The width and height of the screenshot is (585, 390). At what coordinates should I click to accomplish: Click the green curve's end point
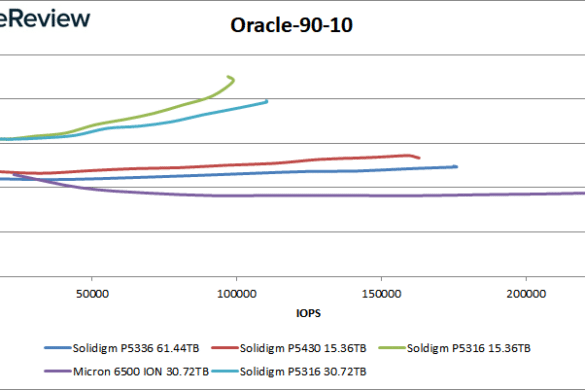point(229,77)
